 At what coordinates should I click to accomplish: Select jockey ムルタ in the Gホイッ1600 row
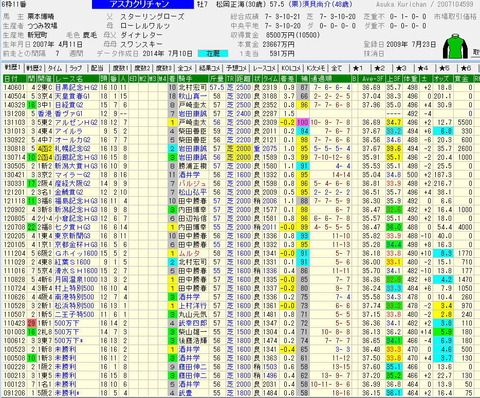(x=189, y=253)
